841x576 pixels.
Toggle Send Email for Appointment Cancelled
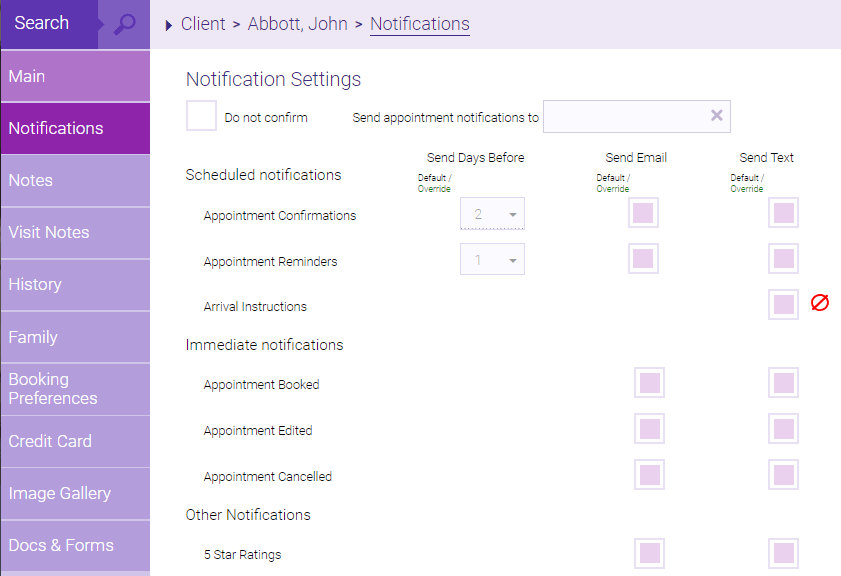click(650, 475)
